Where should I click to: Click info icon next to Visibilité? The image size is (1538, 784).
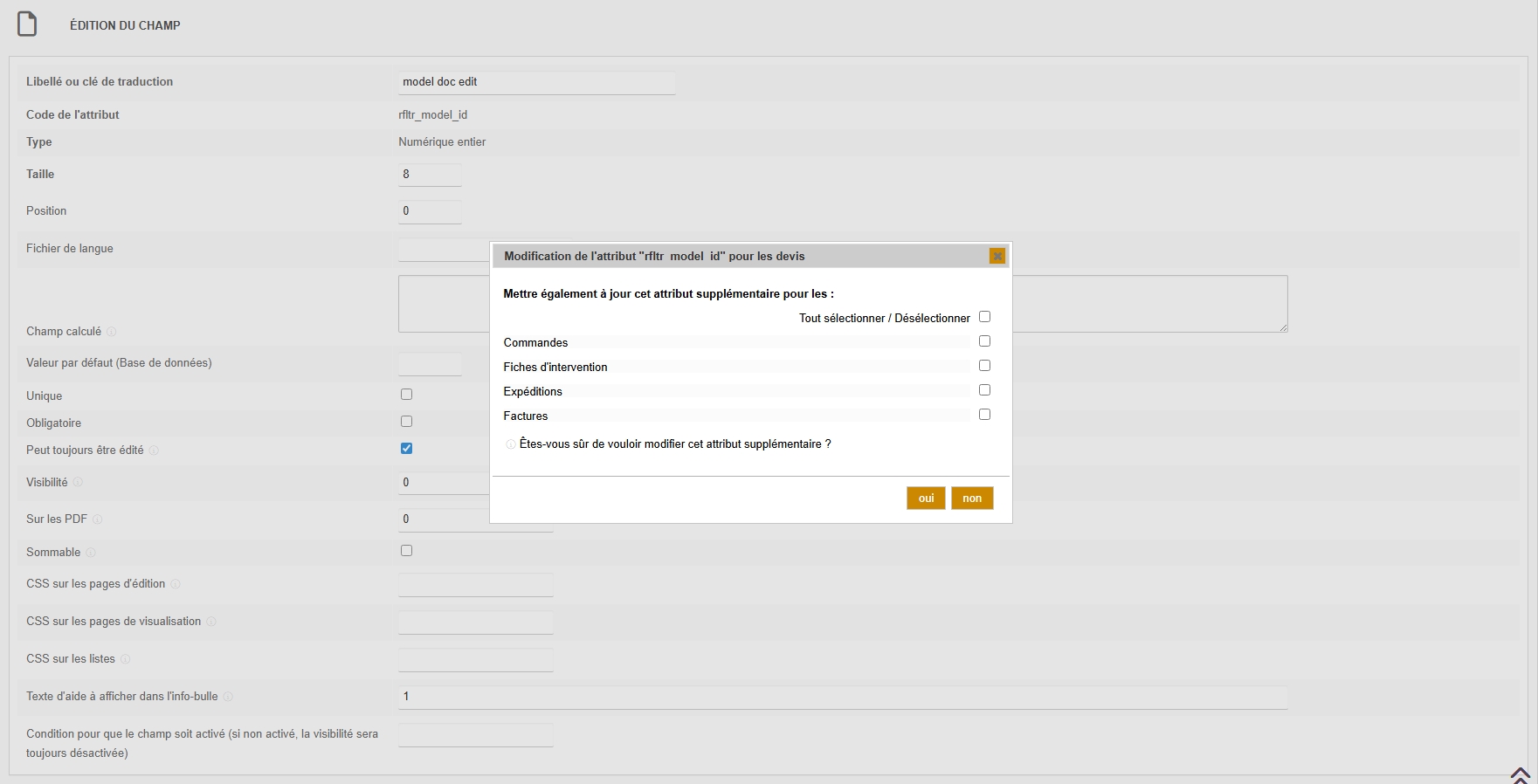tap(78, 483)
